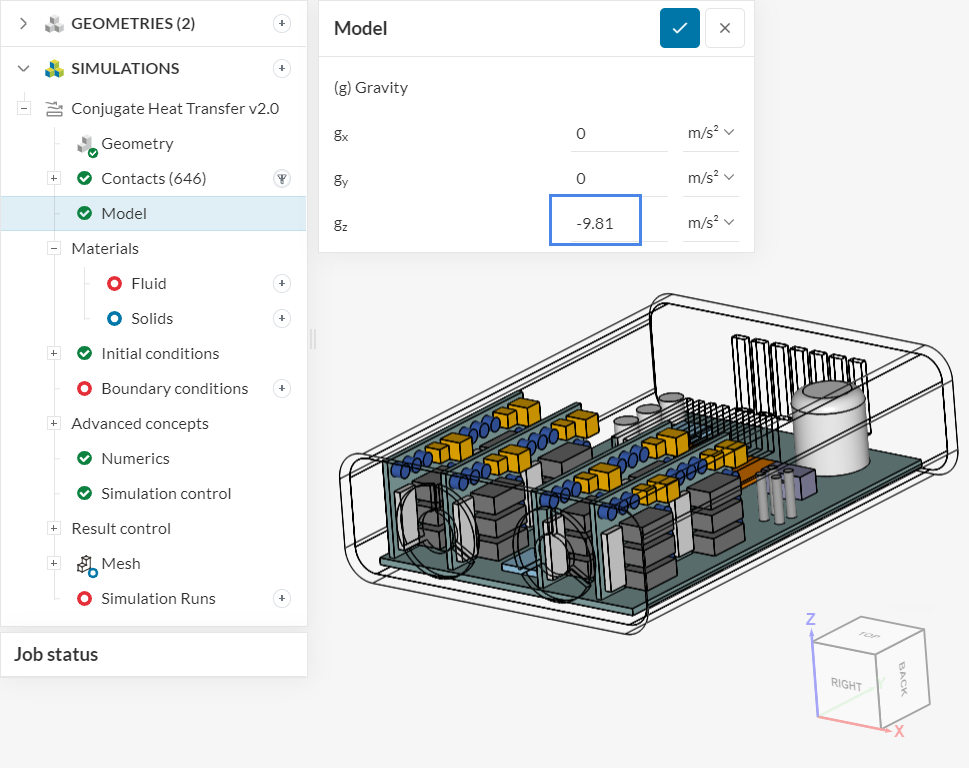Add a new simulation with plus icon
The height and width of the screenshot is (768, 969).
coord(282,68)
